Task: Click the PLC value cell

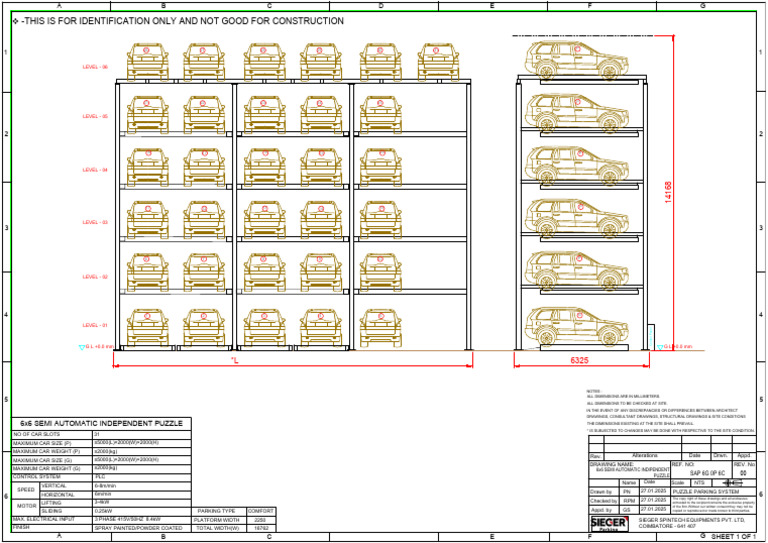Action: pyautogui.click(x=142, y=477)
